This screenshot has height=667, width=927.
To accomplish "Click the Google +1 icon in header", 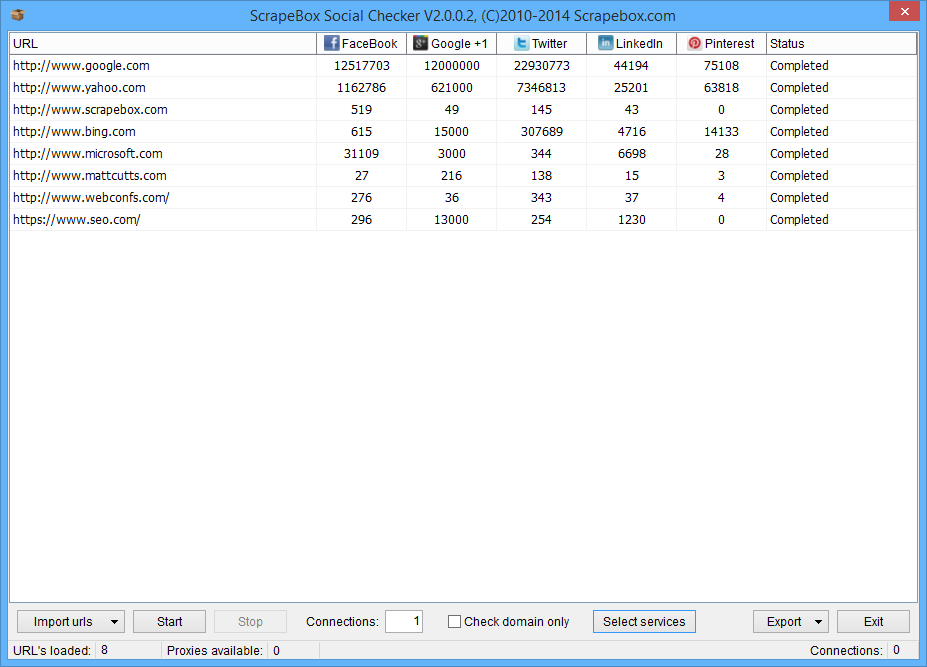I will pos(421,44).
